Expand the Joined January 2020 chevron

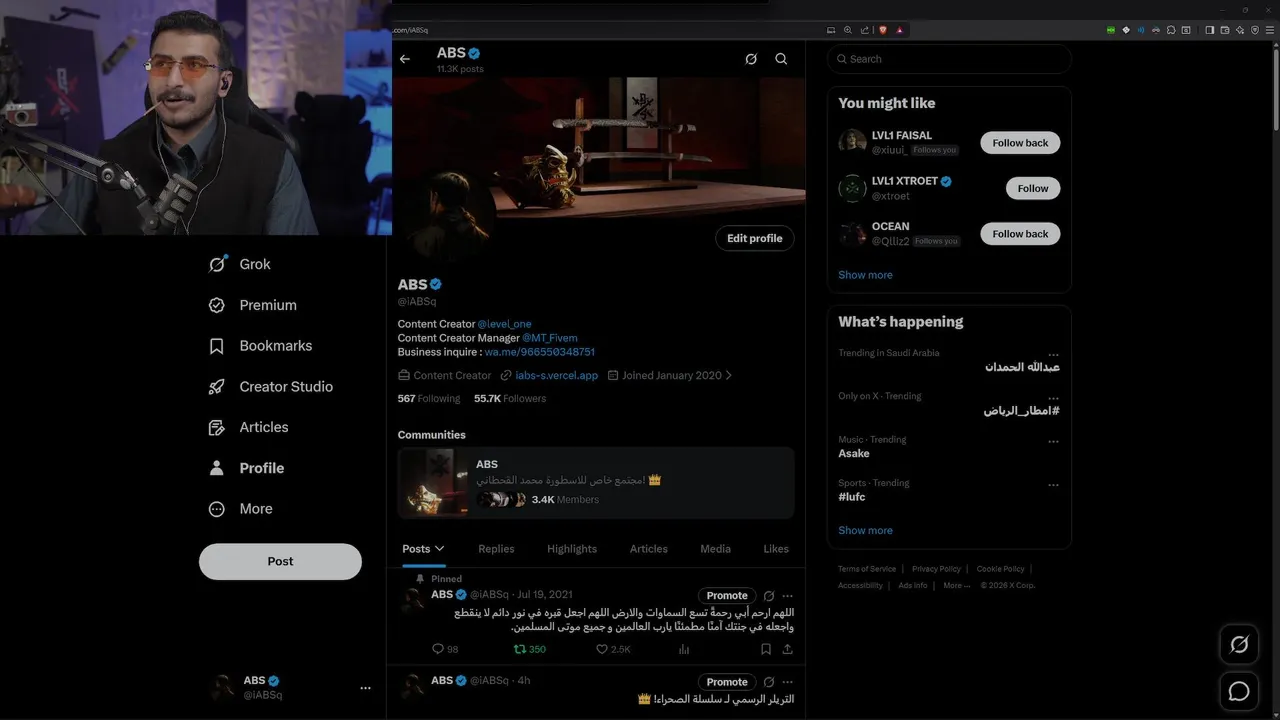[x=728, y=376]
